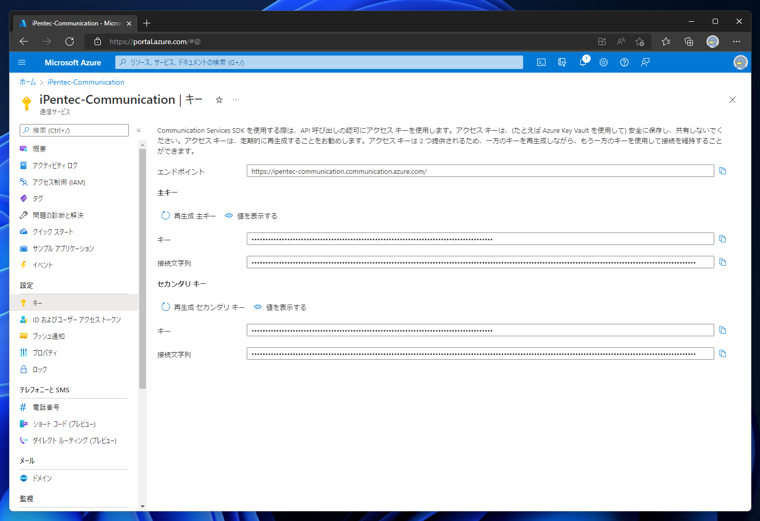Open portal settings gear icon
Image resolution: width=760 pixels, height=521 pixels.
click(x=603, y=63)
